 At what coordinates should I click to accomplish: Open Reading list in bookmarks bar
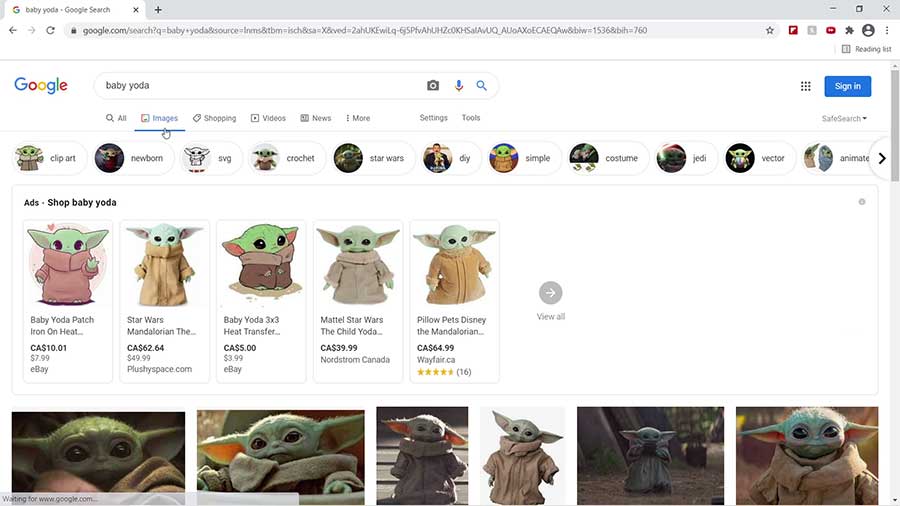[867, 49]
